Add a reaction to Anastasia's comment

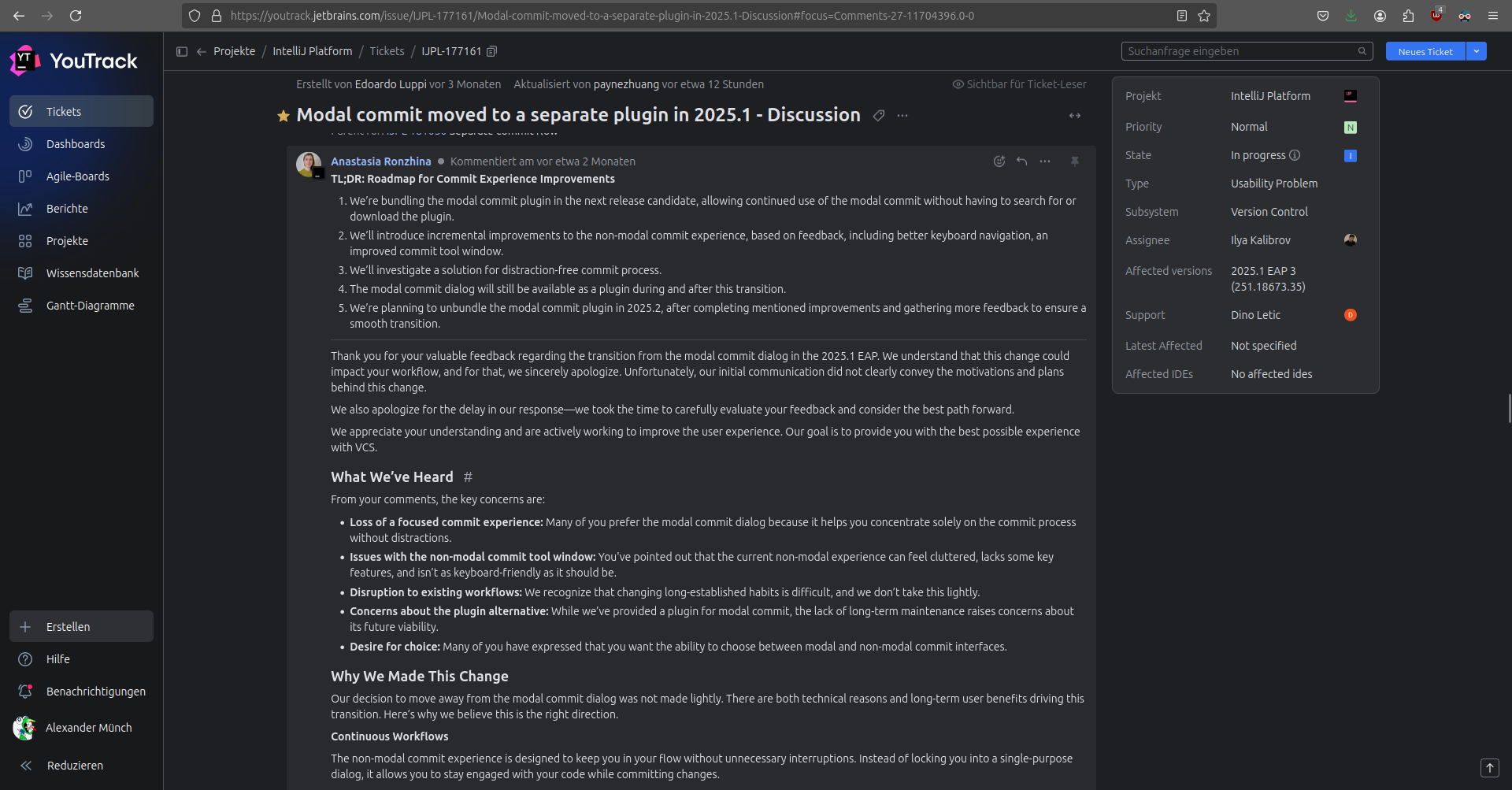[999, 161]
